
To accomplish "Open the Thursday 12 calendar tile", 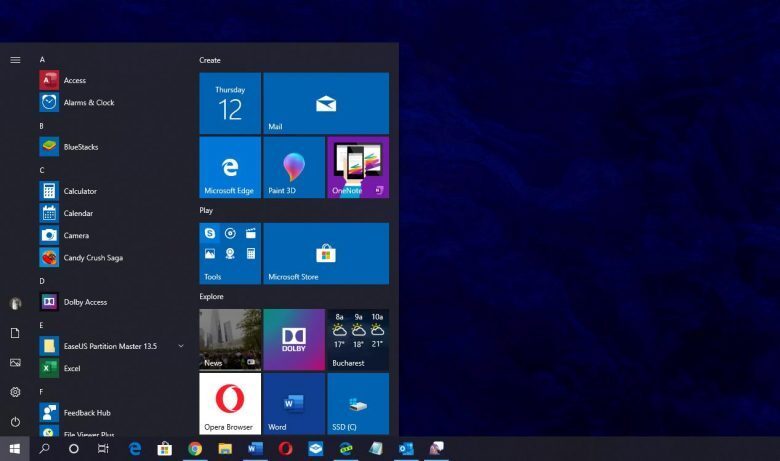I will tap(229, 103).
